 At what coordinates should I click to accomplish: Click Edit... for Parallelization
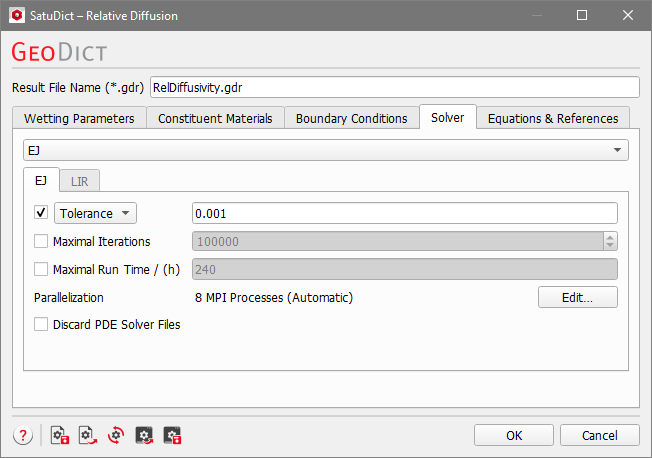click(578, 297)
